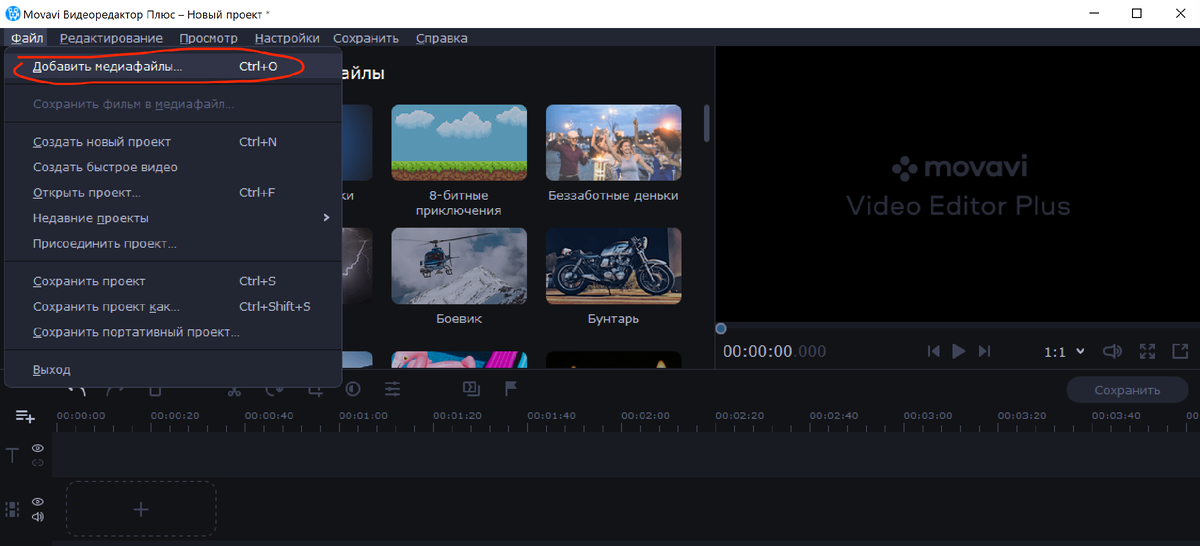Choose Создать новый проект
This screenshot has width=1200, height=546.
point(173,142)
